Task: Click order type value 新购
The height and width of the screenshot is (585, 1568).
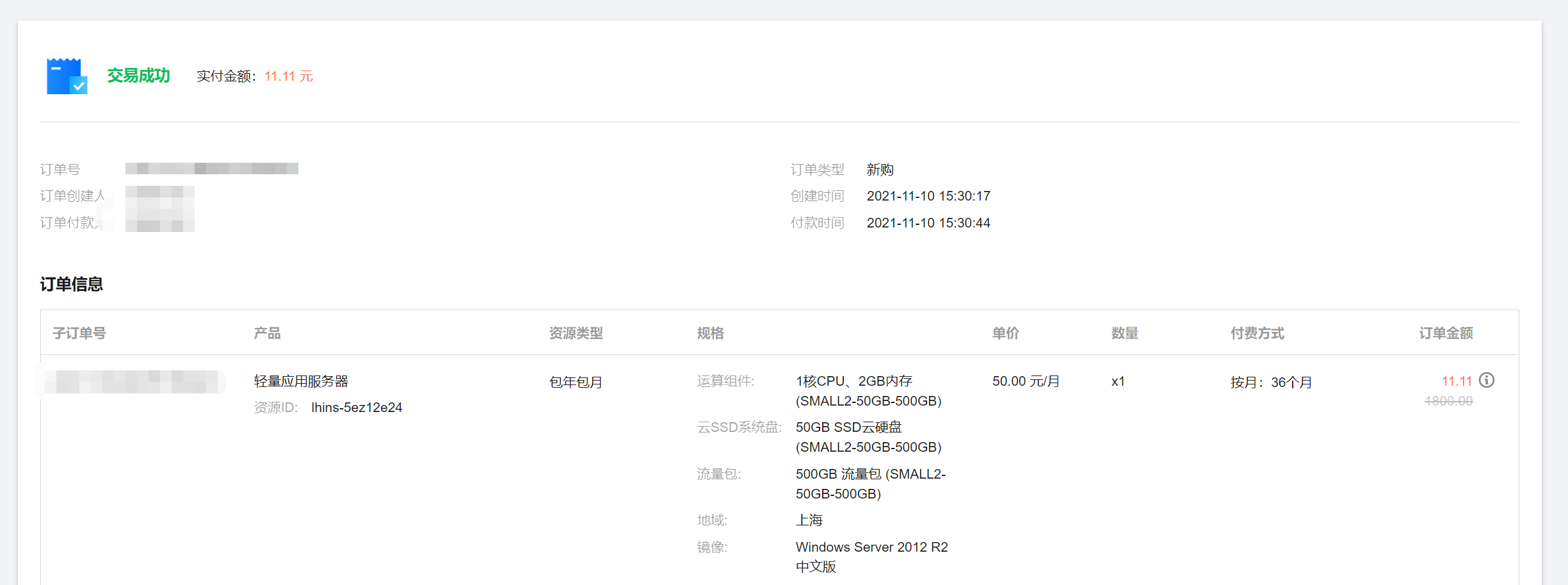Action: pyautogui.click(x=880, y=169)
